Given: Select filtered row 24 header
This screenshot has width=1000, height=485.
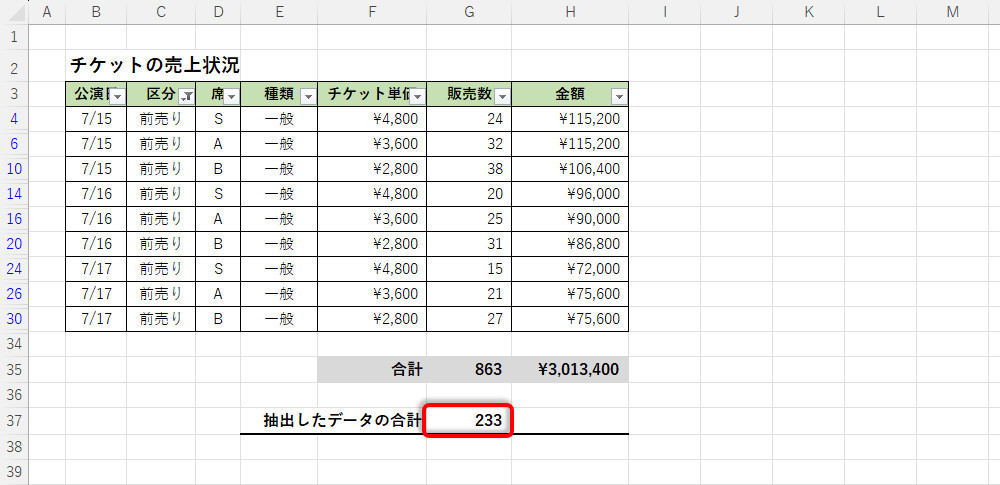Looking at the screenshot, I should click(x=14, y=269).
